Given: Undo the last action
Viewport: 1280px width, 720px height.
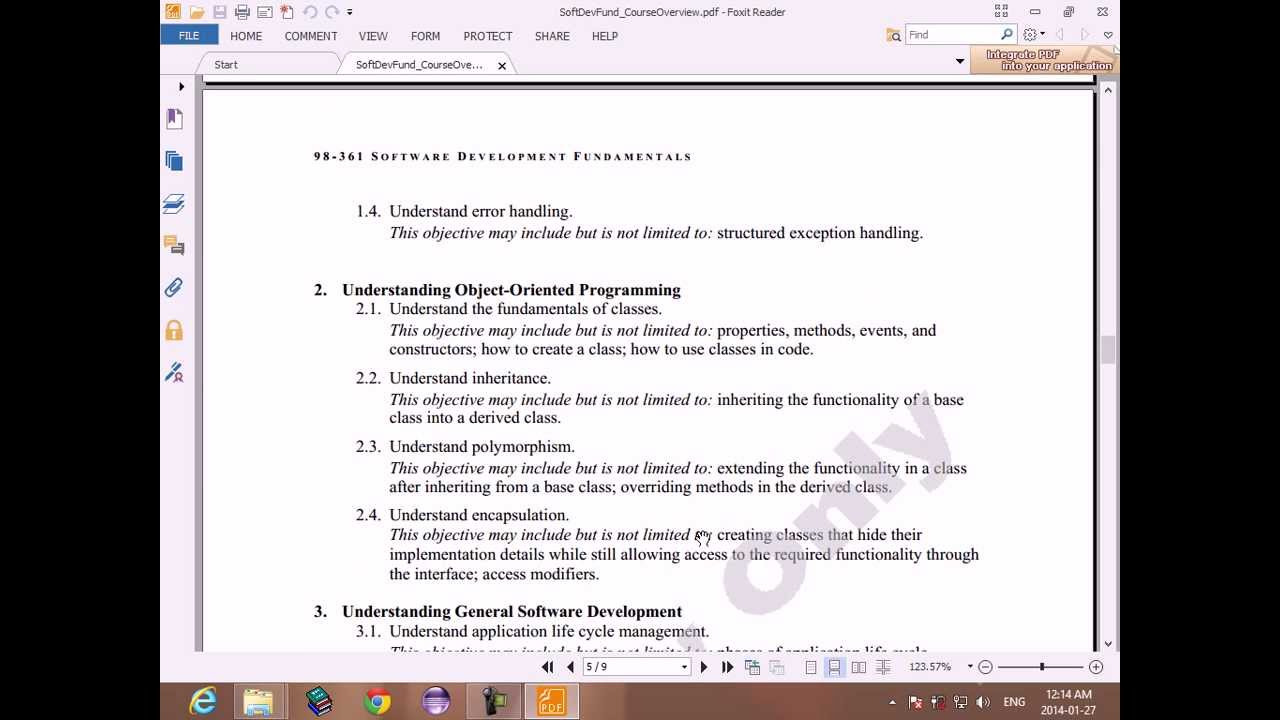Looking at the screenshot, I should (309, 12).
